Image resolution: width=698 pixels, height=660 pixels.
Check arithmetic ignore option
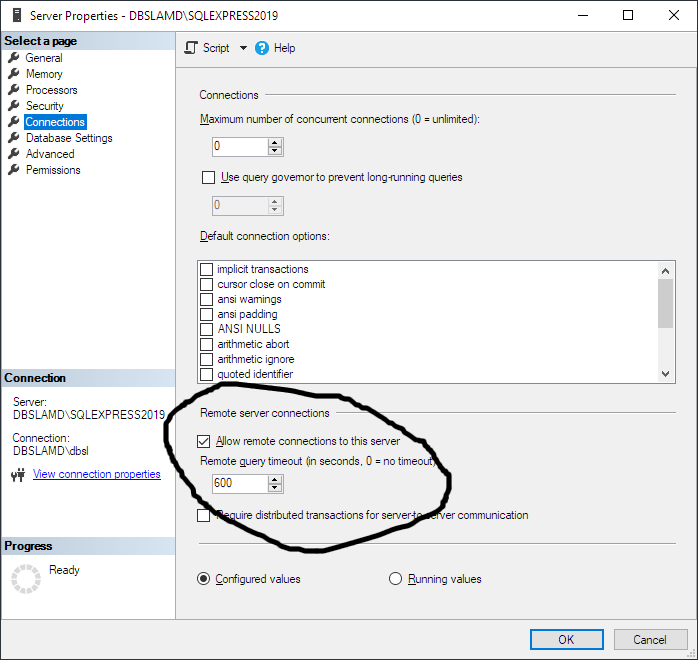click(206, 360)
